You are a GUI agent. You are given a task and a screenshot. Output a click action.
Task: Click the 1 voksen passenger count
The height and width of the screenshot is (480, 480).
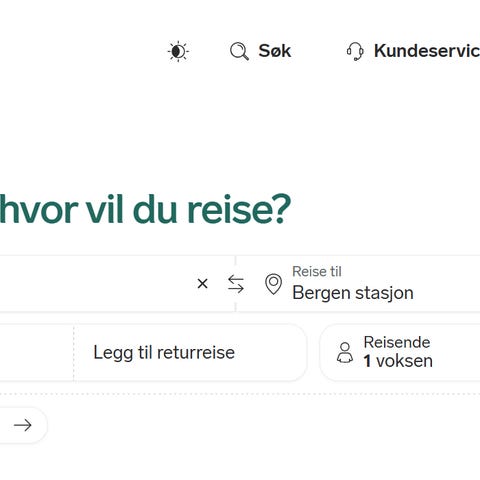398,361
